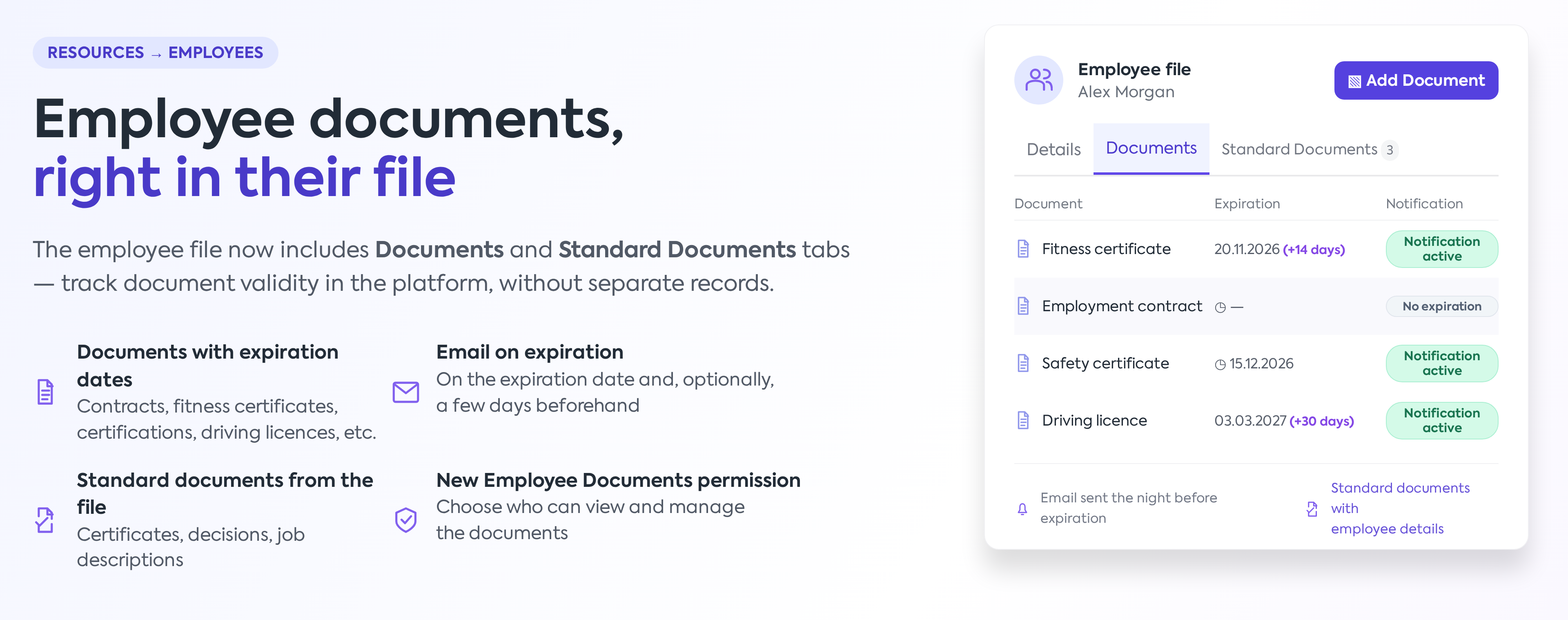Click the Standard Documents count badge 3
The image size is (1568, 620).
[x=1390, y=150]
